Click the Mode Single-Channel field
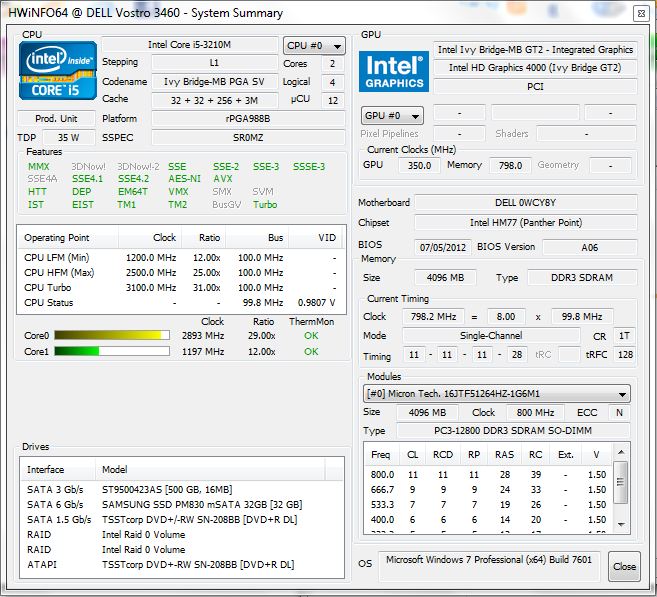Image resolution: width=657 pixels, height=597 pixels. point(491,336)
